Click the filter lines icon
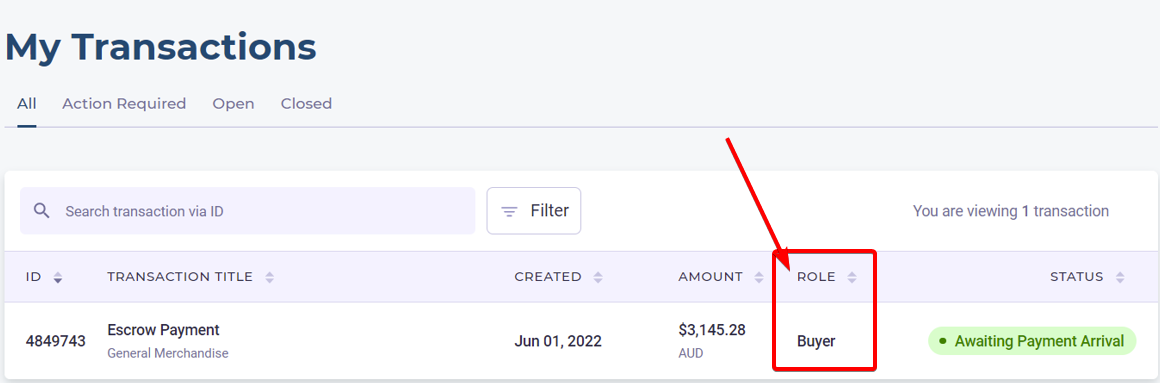The height and width of the screenshot is (383, 1160). [509, 211]
